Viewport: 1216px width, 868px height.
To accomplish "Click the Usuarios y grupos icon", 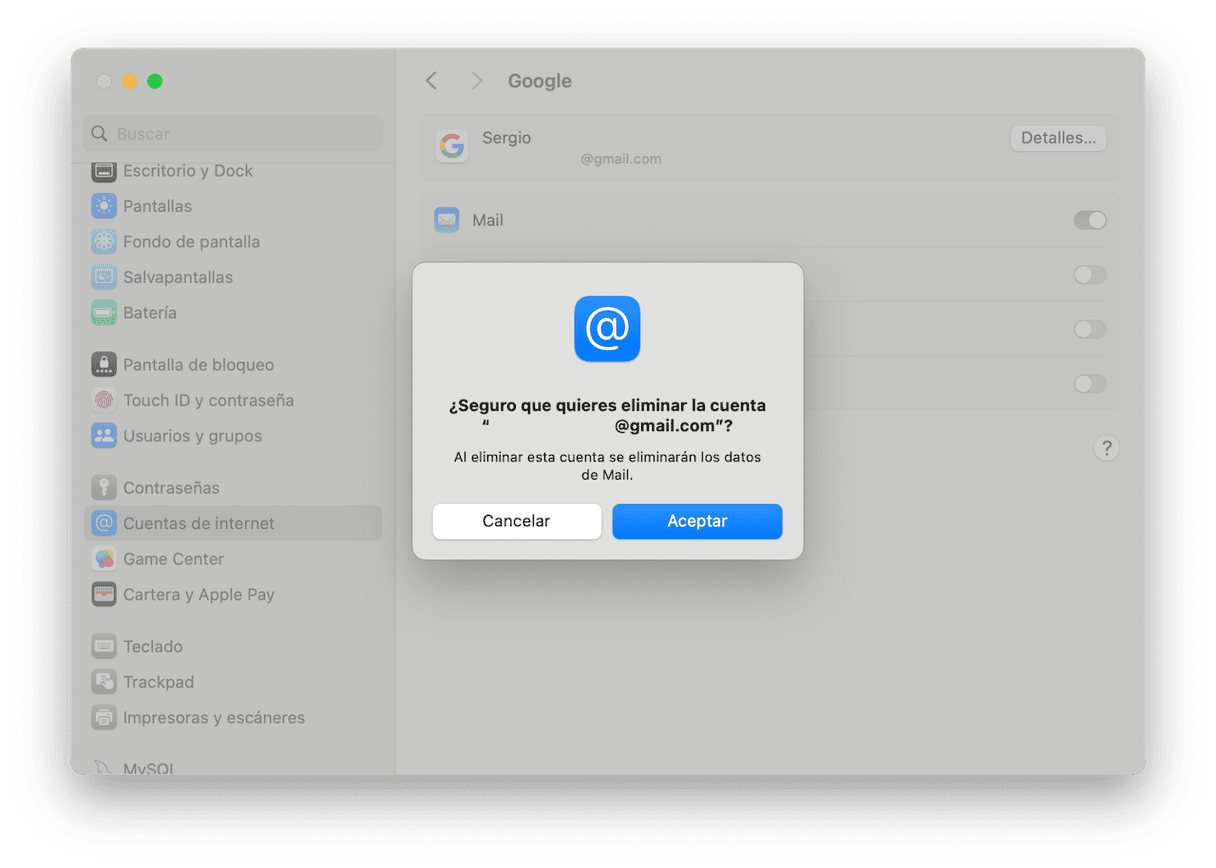I will tap(104, 436).
